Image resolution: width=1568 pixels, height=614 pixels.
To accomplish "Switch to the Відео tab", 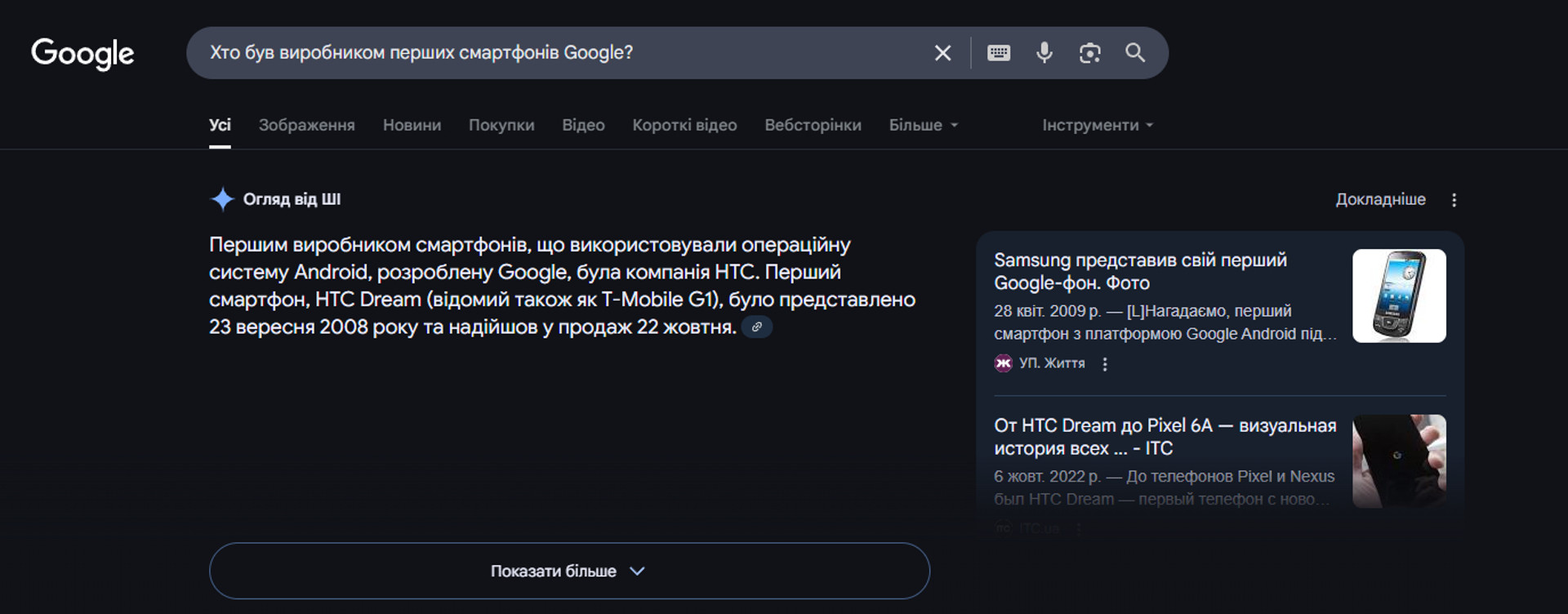I will tap(583, 125).
